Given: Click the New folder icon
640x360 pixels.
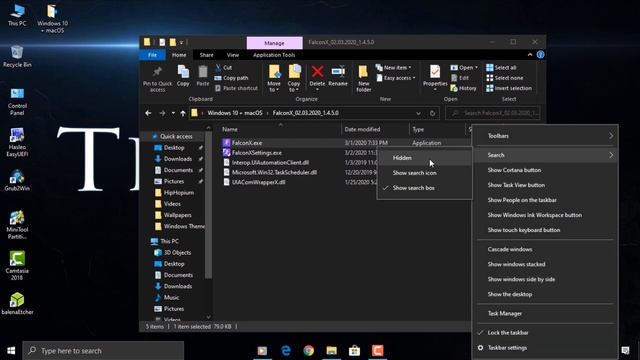Looking at the screenshot, I should pyautogui.click(x=363, y=72).
